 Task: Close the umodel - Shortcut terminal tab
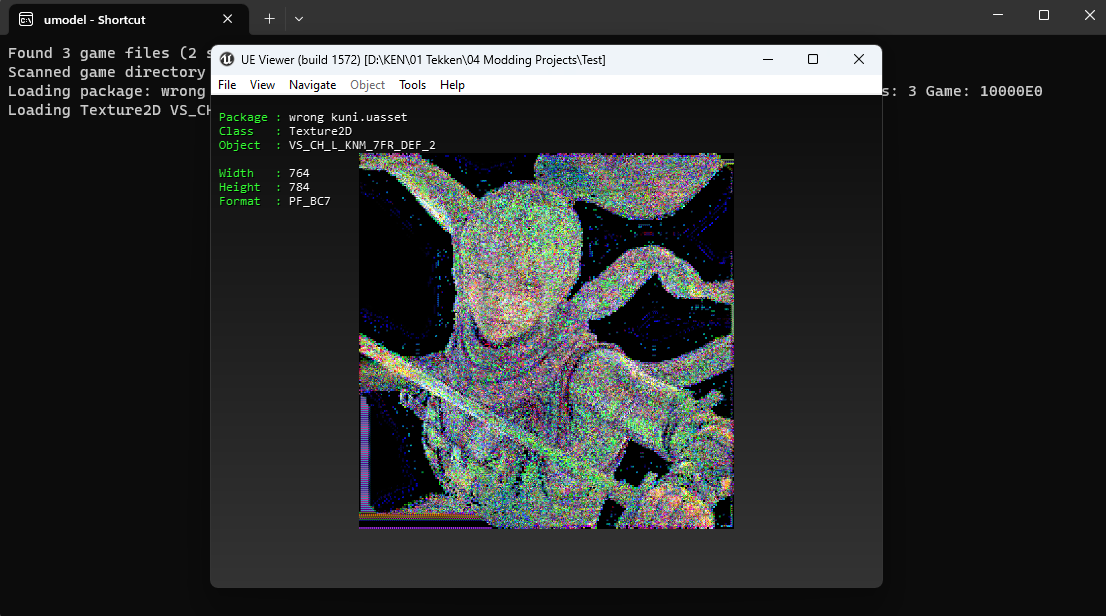tap(228, 19)
